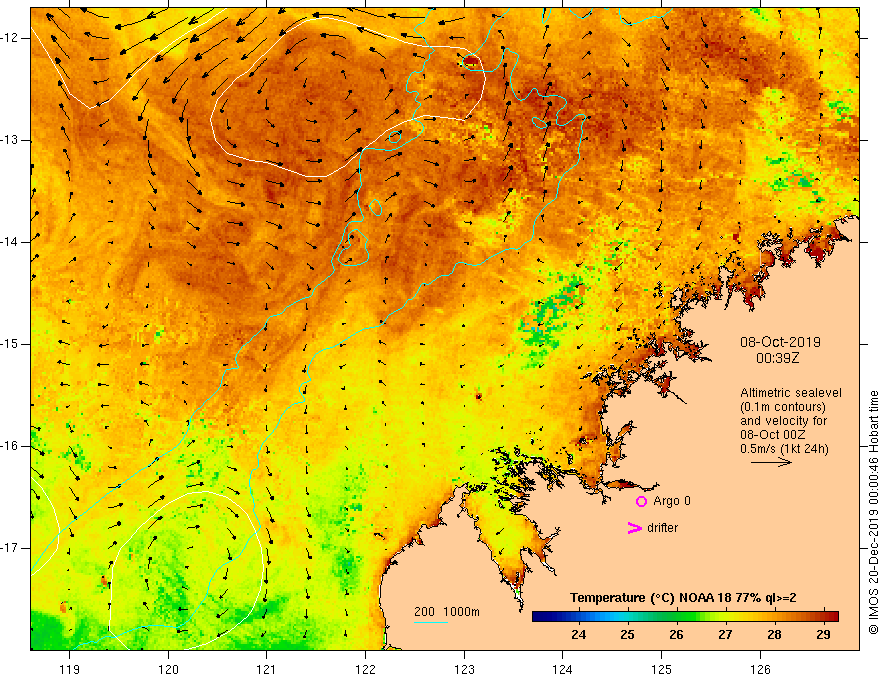Click the -13 latitude axis label

(x=10, y=140)
